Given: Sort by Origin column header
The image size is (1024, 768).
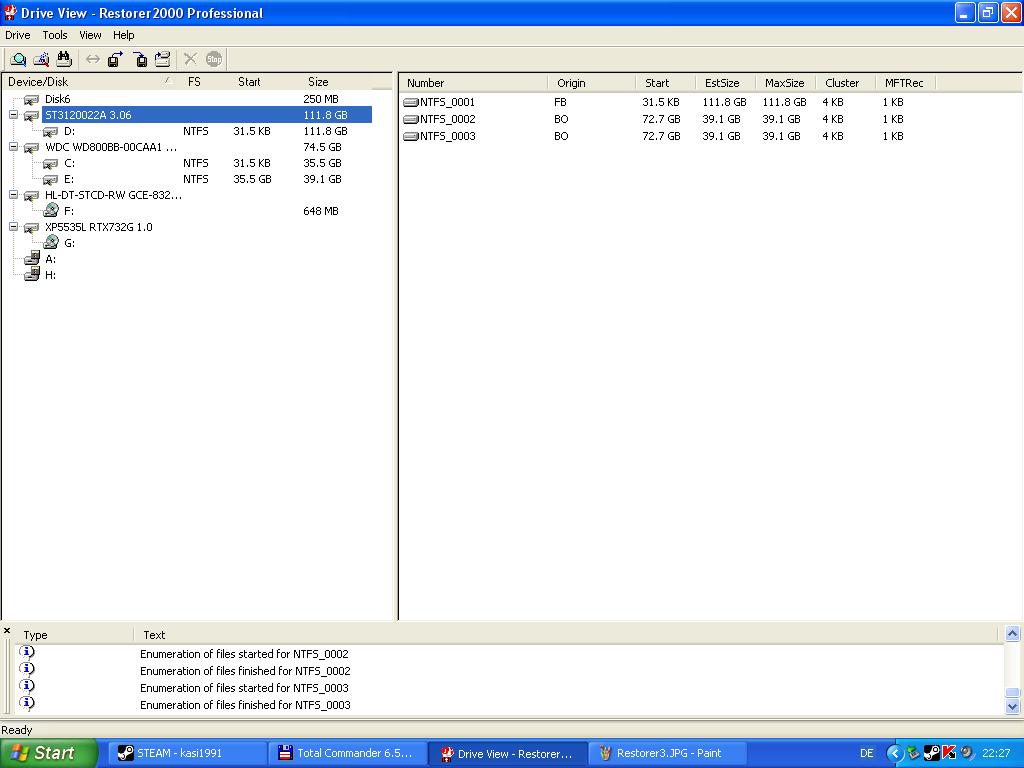Looking at the screenshot, I should [x=591, y=83].
